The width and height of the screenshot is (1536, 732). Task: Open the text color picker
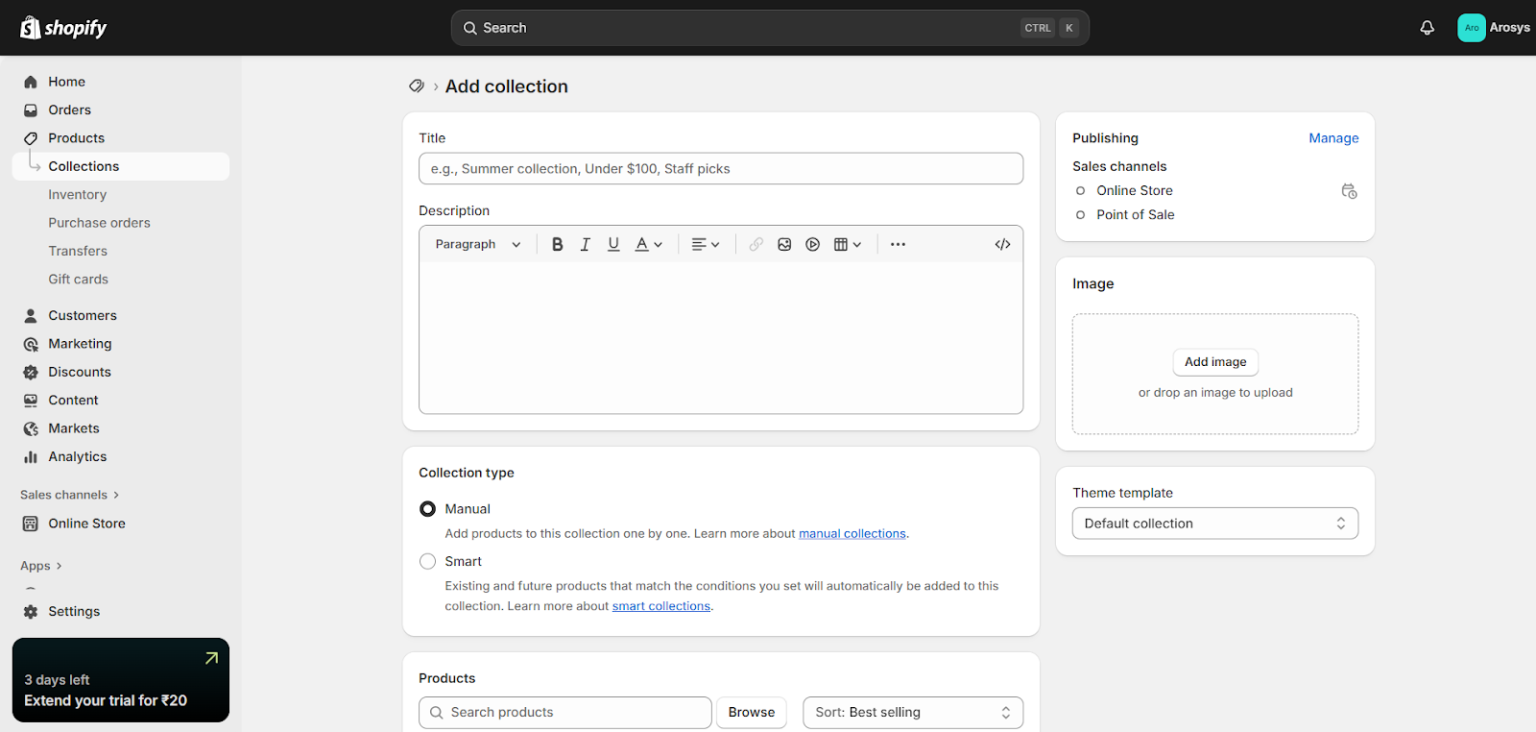coord(648,244)
